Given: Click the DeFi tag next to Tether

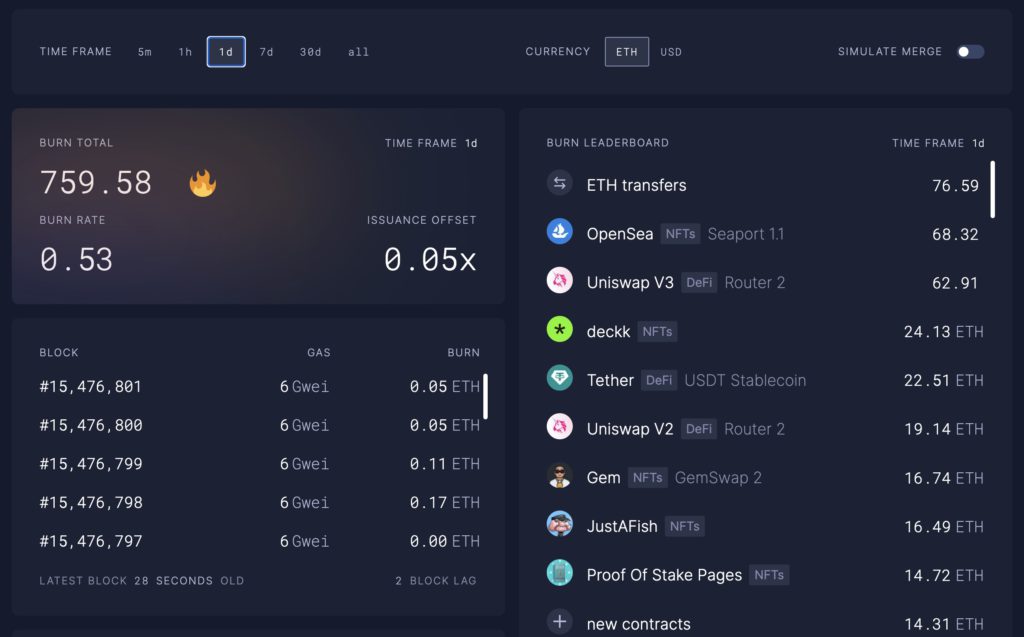Looking at the screenshot, I should 659,380.
